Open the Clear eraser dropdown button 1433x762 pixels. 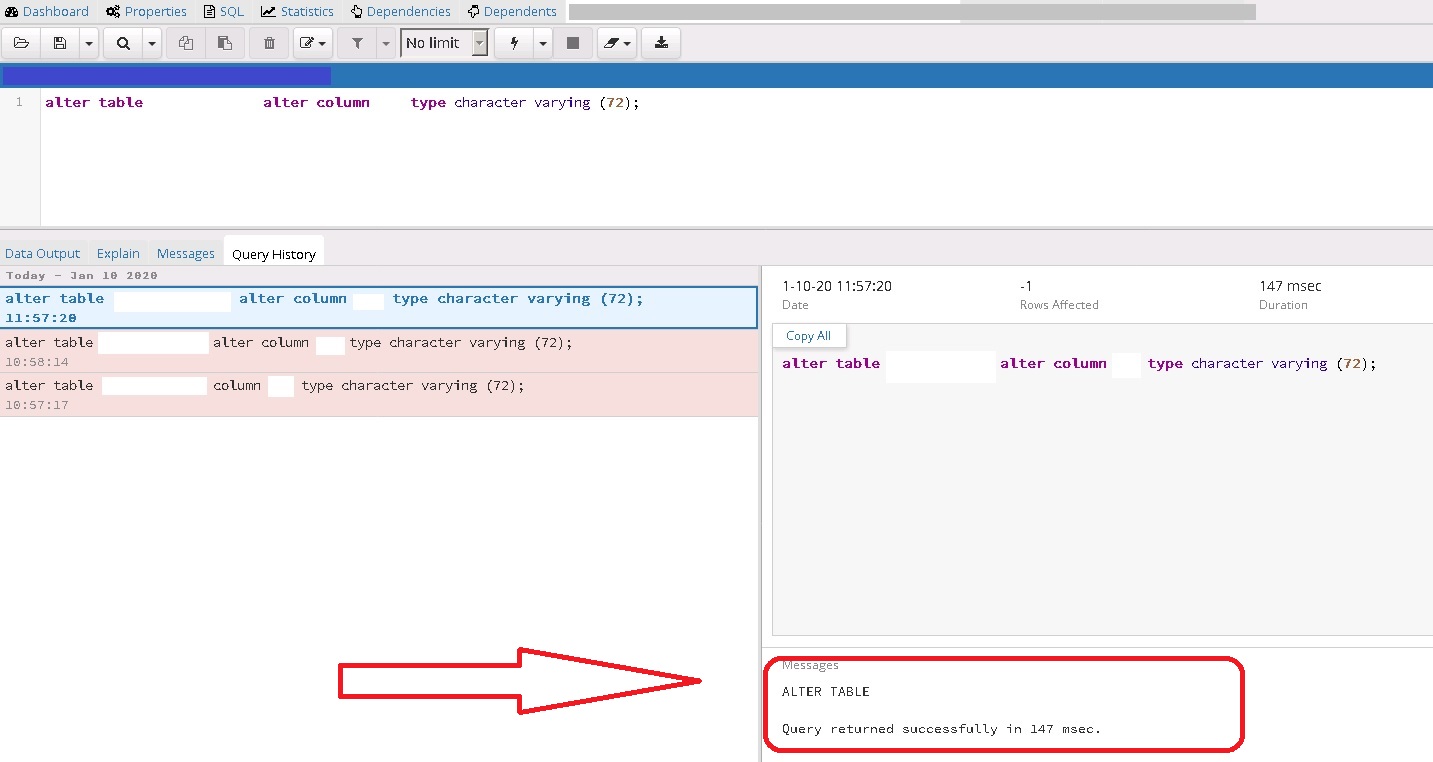[617, 43]
